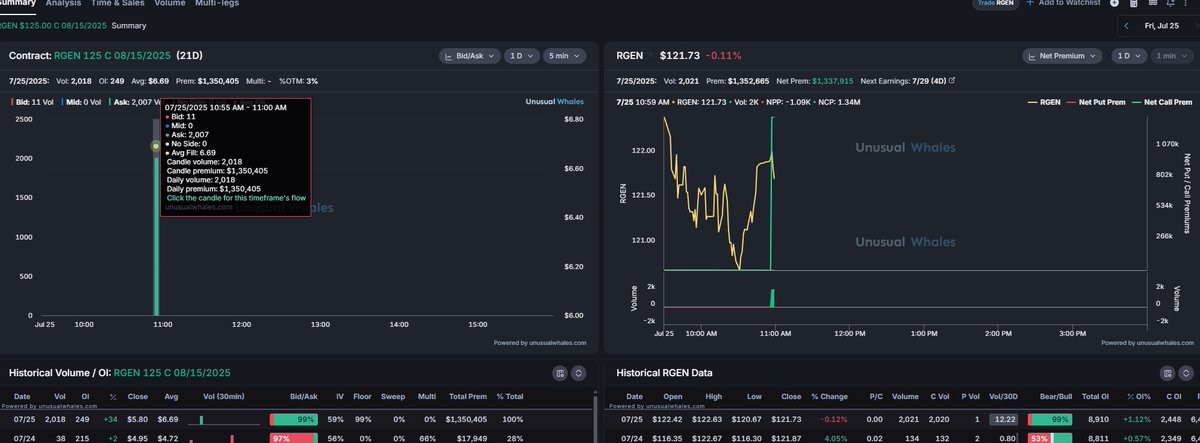Viewport: 1200px width, 443px height.
Task: Click the green RGEN volume bar at 11:00 AM
Action: (771, 297)
